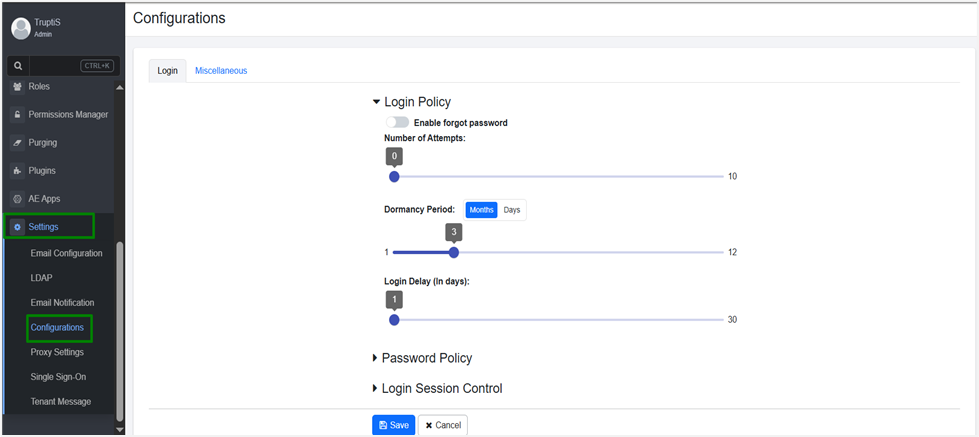Viewport: 979px width, 437px height.
Task: Switch to the Miscellaneous tab
Action: (221, 71)
